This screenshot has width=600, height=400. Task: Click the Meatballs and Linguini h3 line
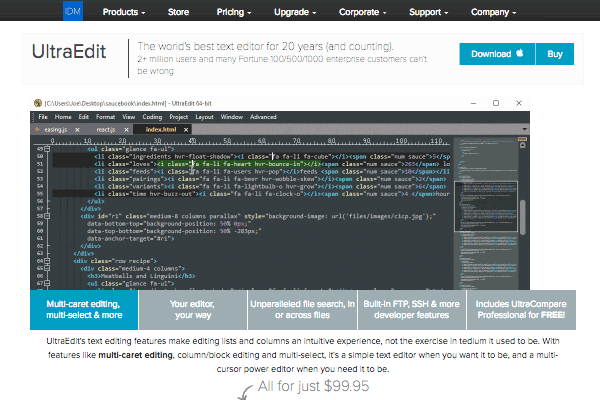pos(141,276)
